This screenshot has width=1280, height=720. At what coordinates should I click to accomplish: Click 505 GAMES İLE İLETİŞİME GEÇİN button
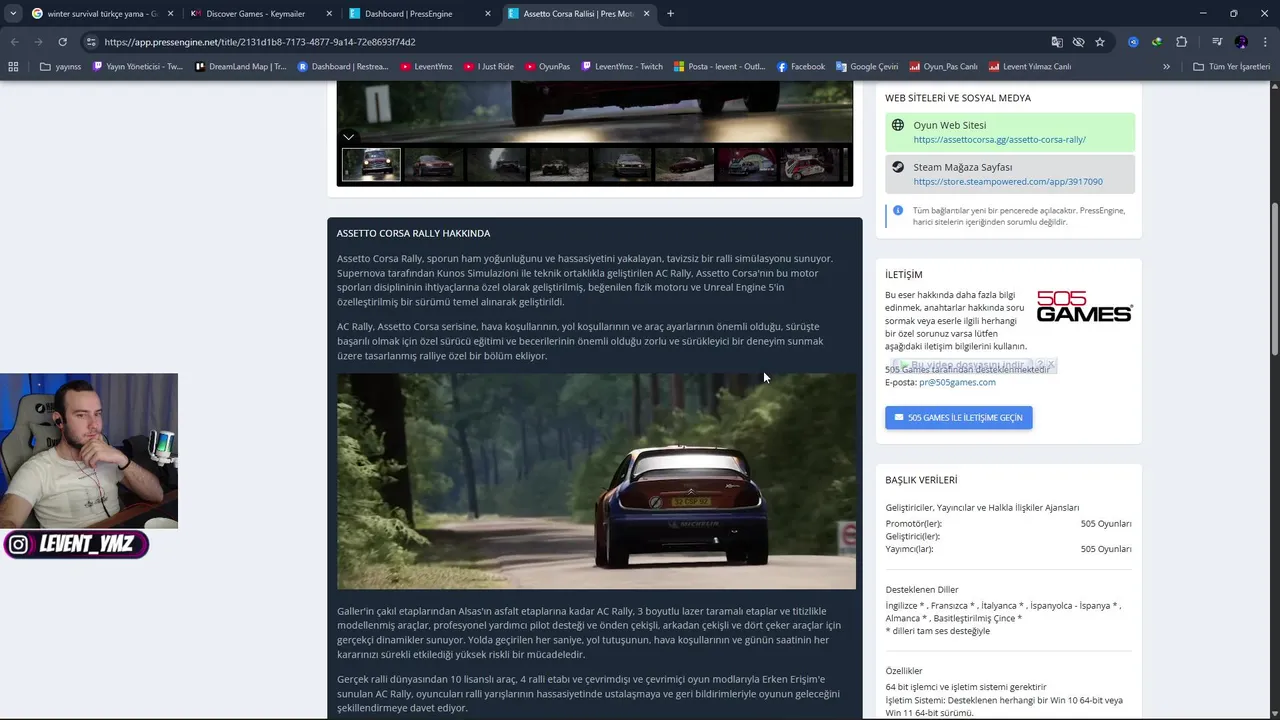[958, 417]
